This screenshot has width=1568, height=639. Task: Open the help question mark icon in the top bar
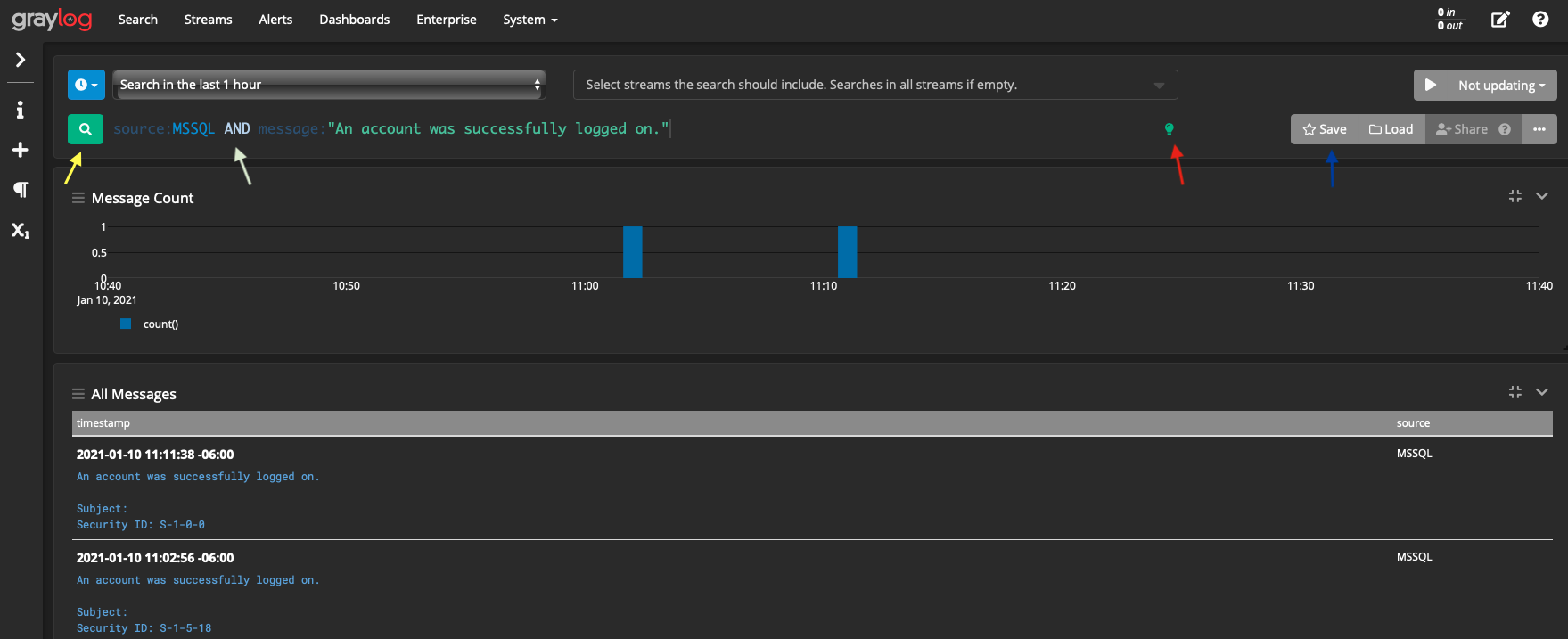[x=1540, y=20]
